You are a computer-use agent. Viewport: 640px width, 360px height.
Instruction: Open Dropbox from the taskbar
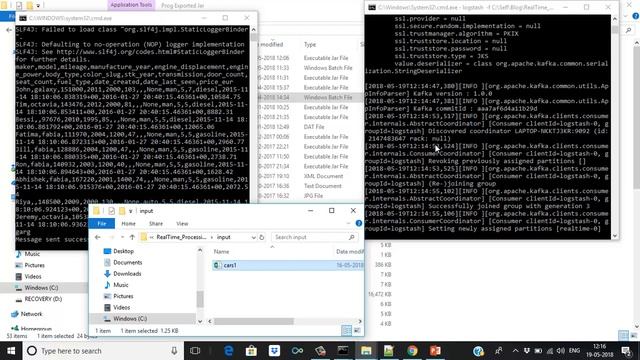[274, 351]
